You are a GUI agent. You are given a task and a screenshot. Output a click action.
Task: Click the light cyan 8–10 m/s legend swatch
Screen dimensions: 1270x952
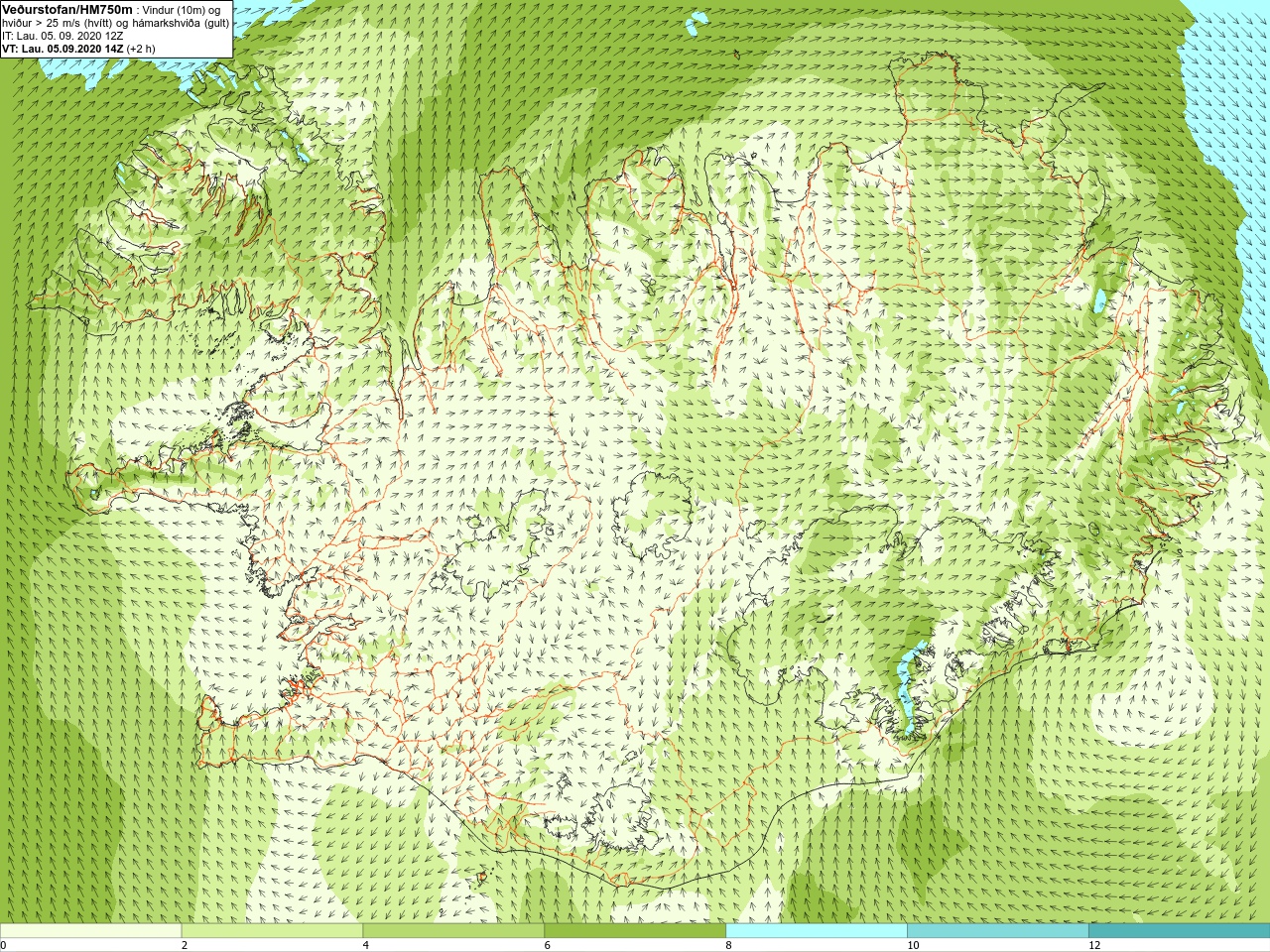point(817,931)
